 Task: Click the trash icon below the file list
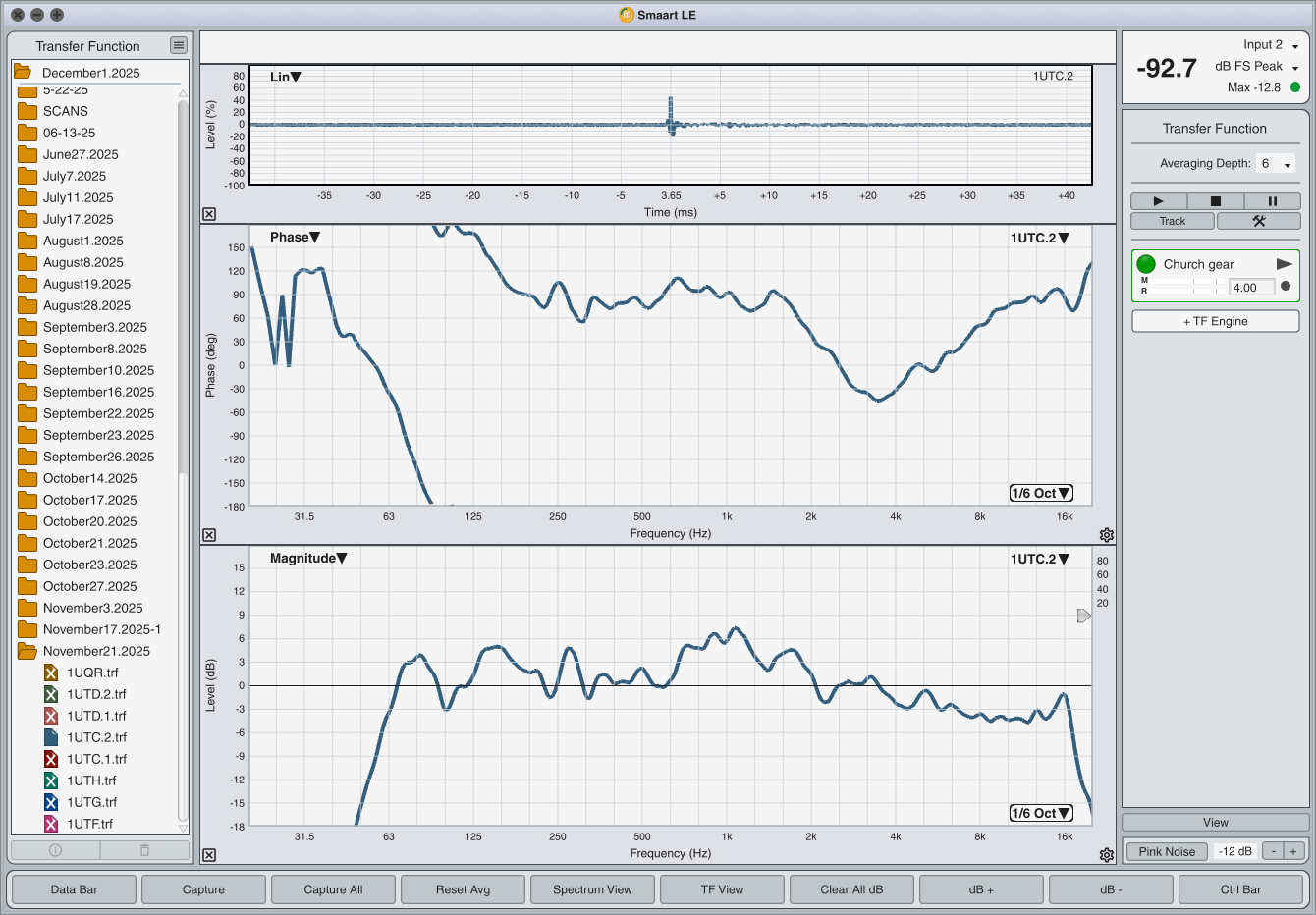coord(144,850)
